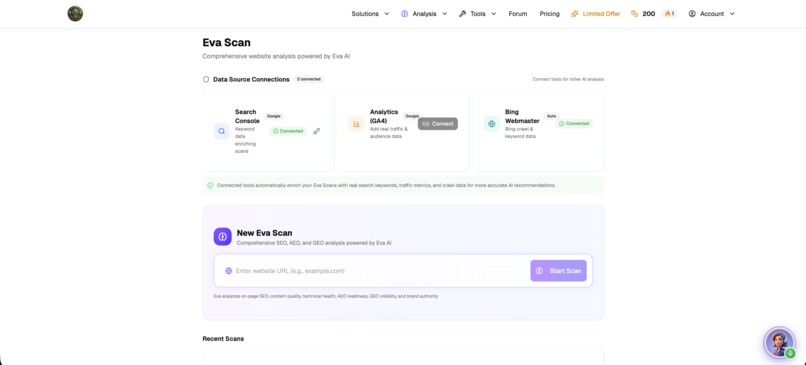The width and height of the screenshot is (806, 365).
Task: Open the Pricing page
Action: tap(549, 14)
